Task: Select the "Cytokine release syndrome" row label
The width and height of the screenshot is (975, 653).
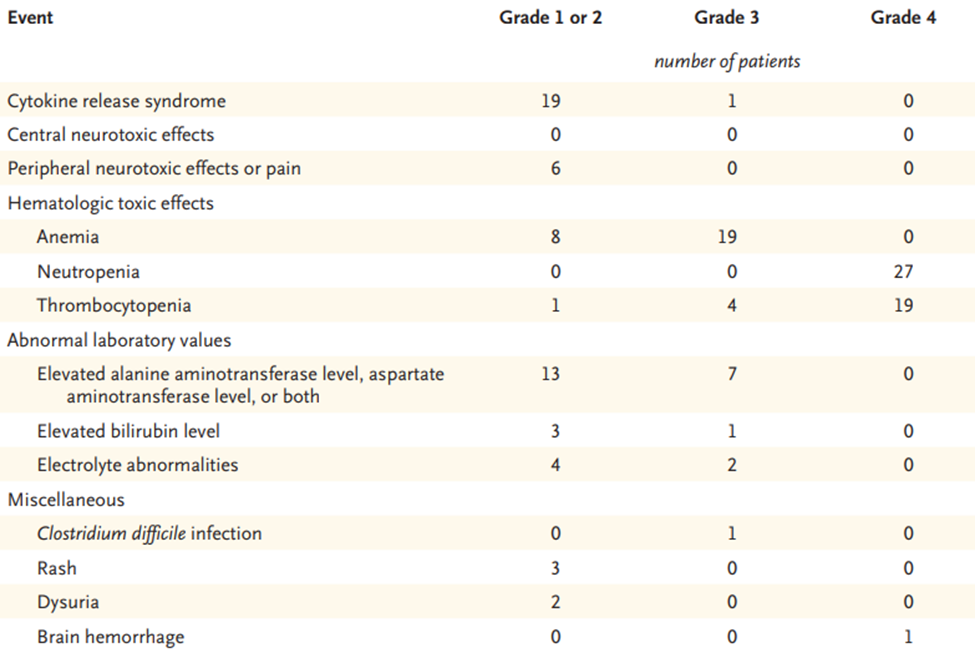Action: tap(116, 101)
